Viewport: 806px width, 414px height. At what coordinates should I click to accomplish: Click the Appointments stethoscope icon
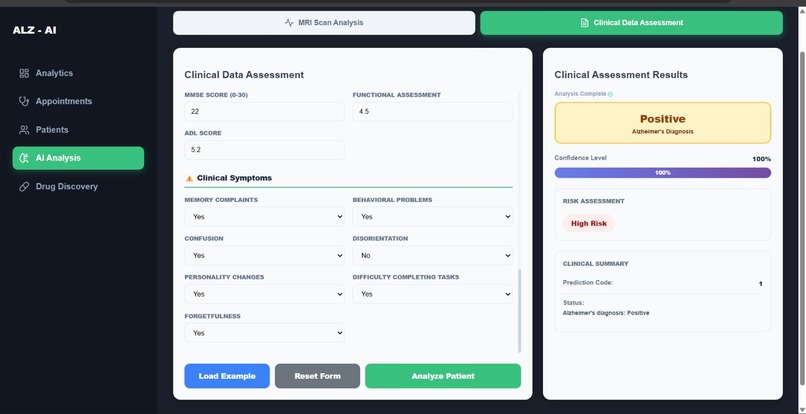coord(24,101)
